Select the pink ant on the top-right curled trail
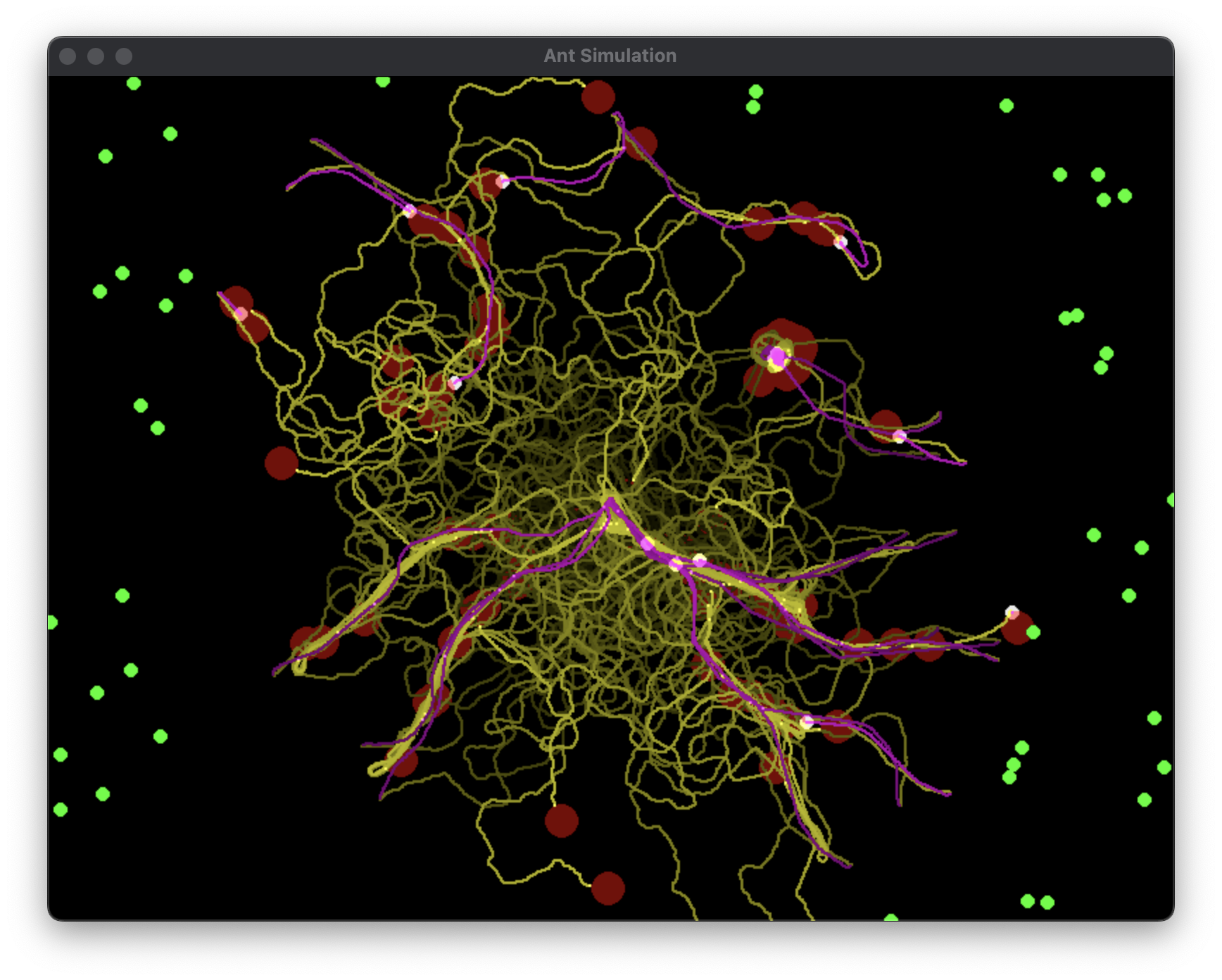1222x980 pixels. pyautogui.click(x=840, y=242)
